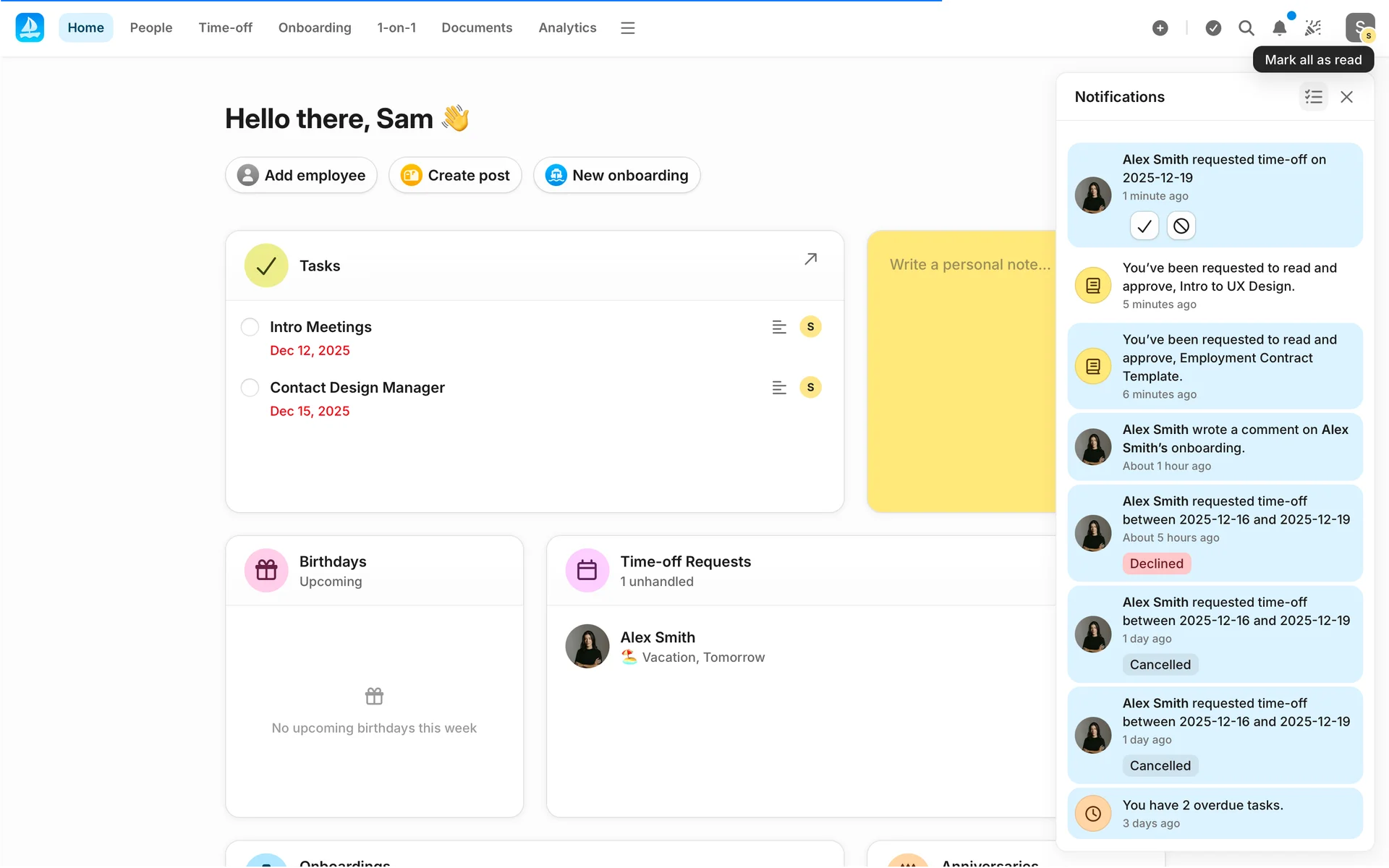The width and height of the screenshot is (1389, 868).
Task: Open details icon for Intro Meetings task
Action: tap(778, 327)
